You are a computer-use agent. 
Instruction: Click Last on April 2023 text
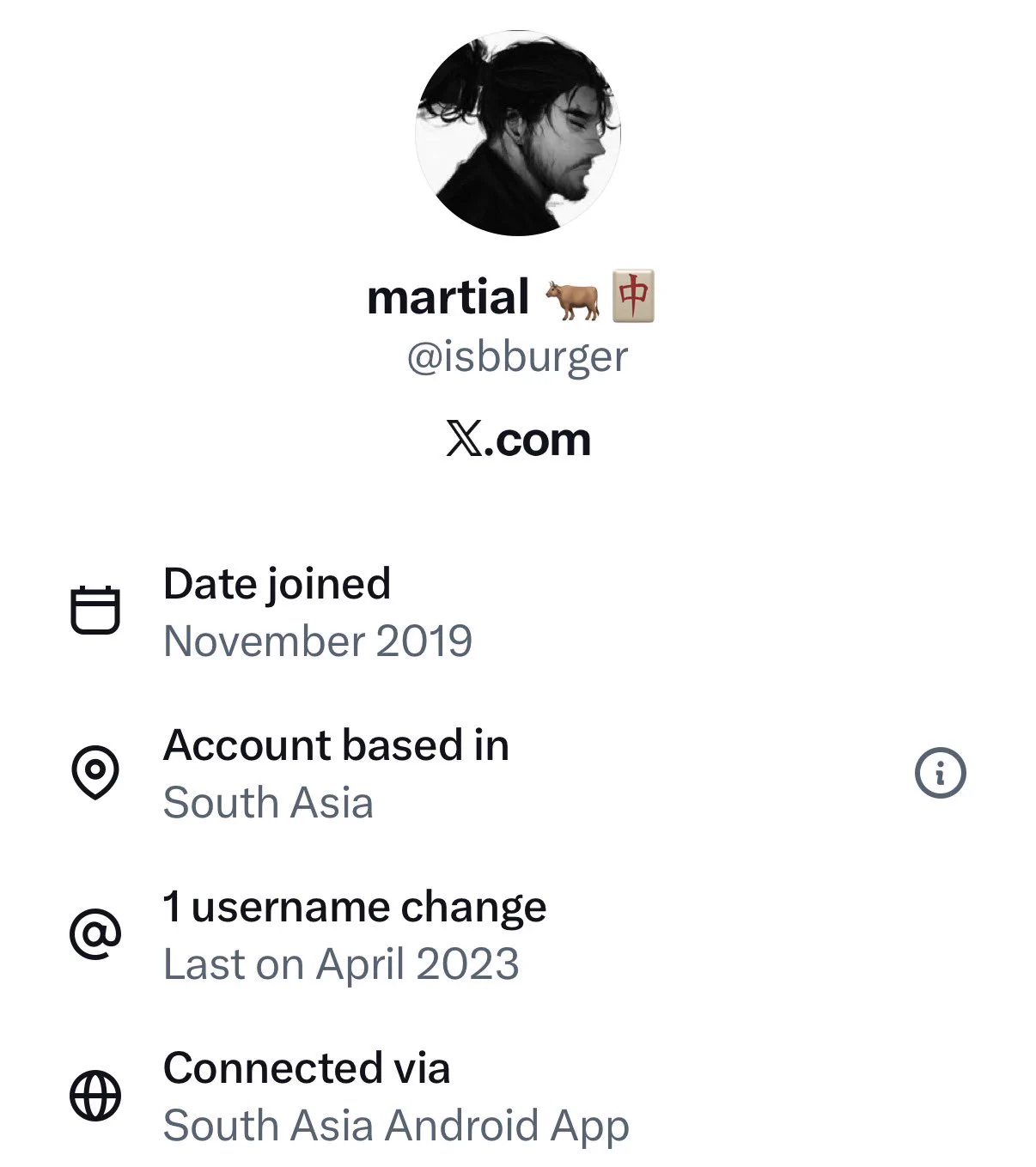(x=341, y=964)
